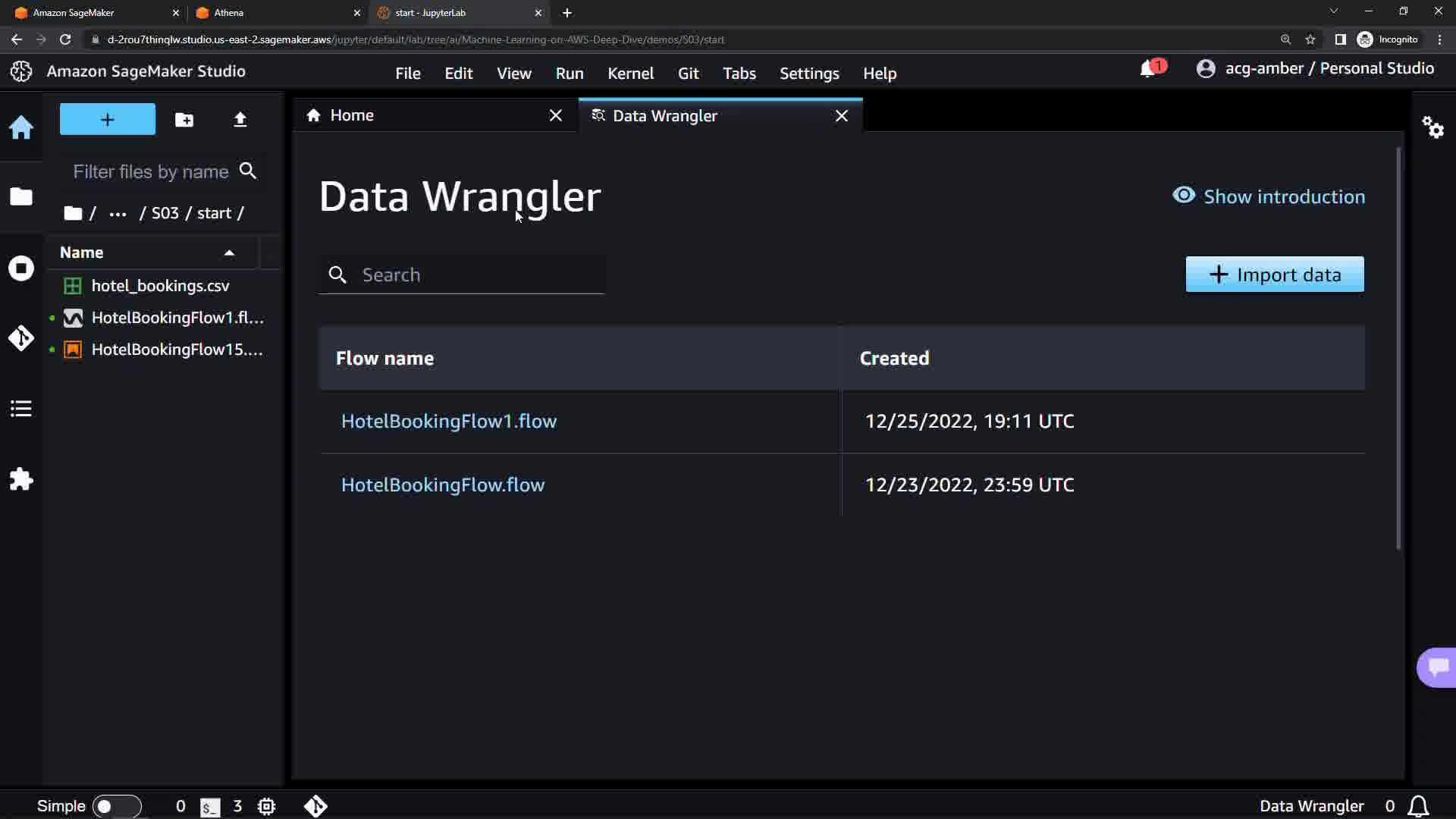
Task: Open Table of Contents list icon
Action: 21,409
